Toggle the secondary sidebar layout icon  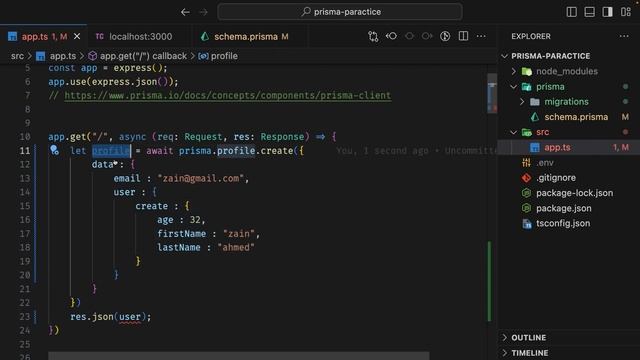click(x=607, y=12)
